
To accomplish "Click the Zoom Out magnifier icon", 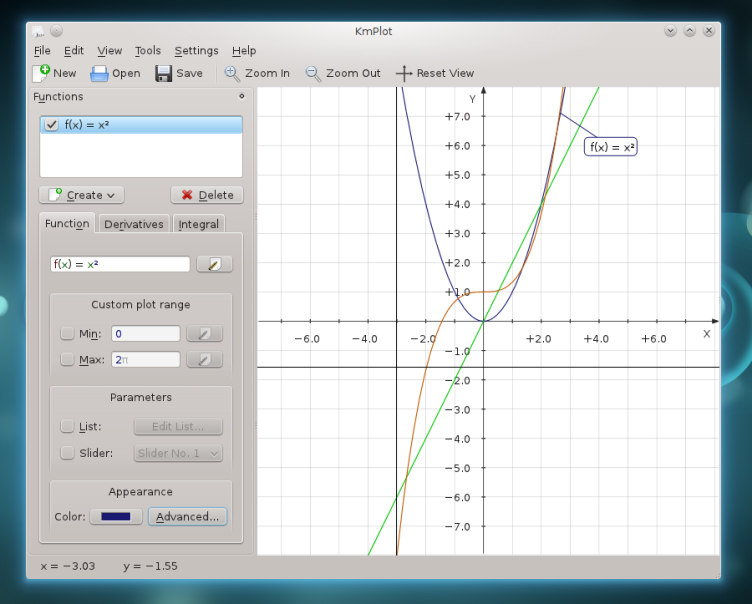I will tap(313, 73).
